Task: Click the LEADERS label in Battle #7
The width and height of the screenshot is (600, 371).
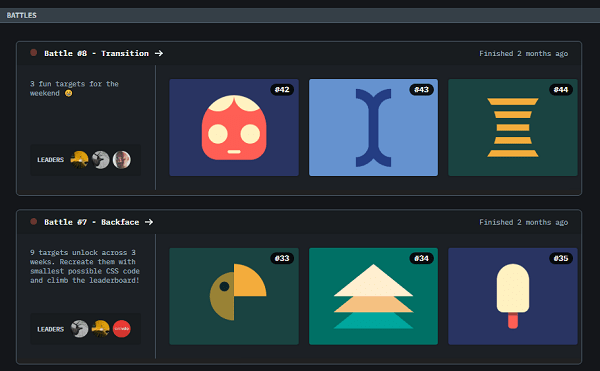Action: tap(51, 329)
